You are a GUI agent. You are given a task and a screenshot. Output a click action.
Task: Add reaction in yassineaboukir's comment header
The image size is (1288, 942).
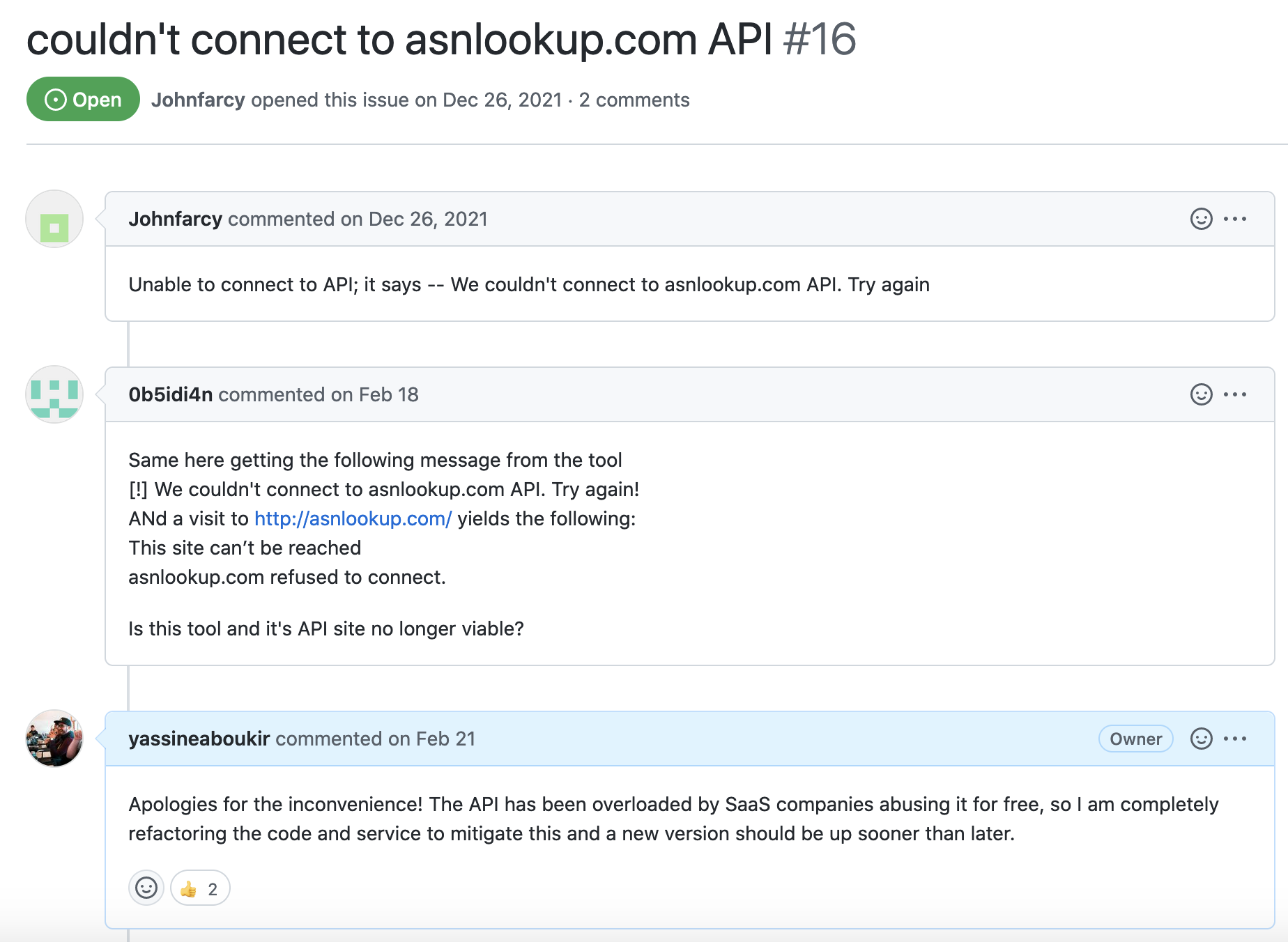tap(1201, 739)
